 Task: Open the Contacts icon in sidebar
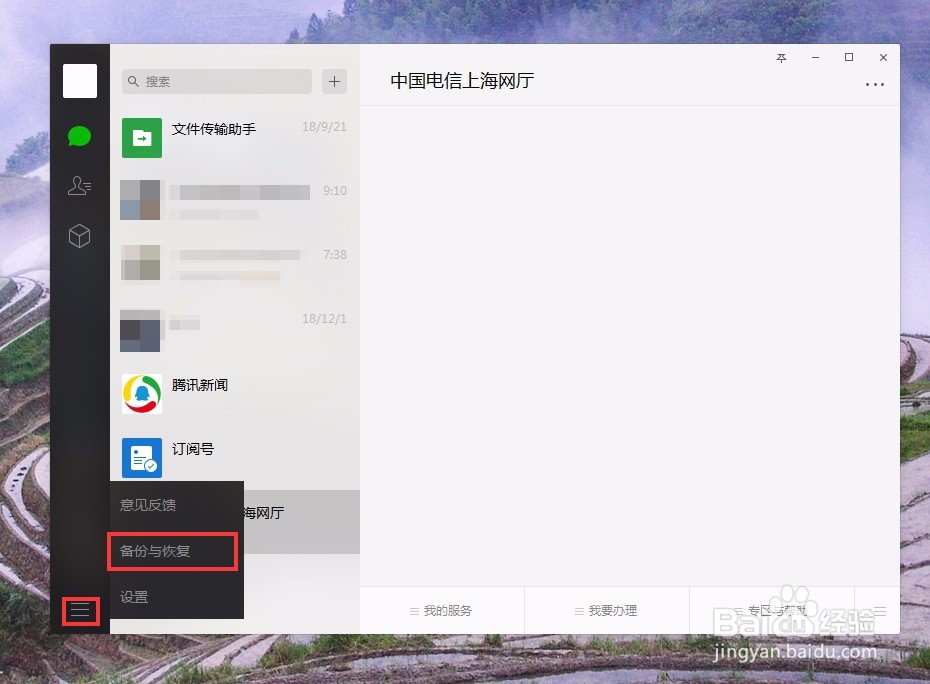click(x=80, y=186)
